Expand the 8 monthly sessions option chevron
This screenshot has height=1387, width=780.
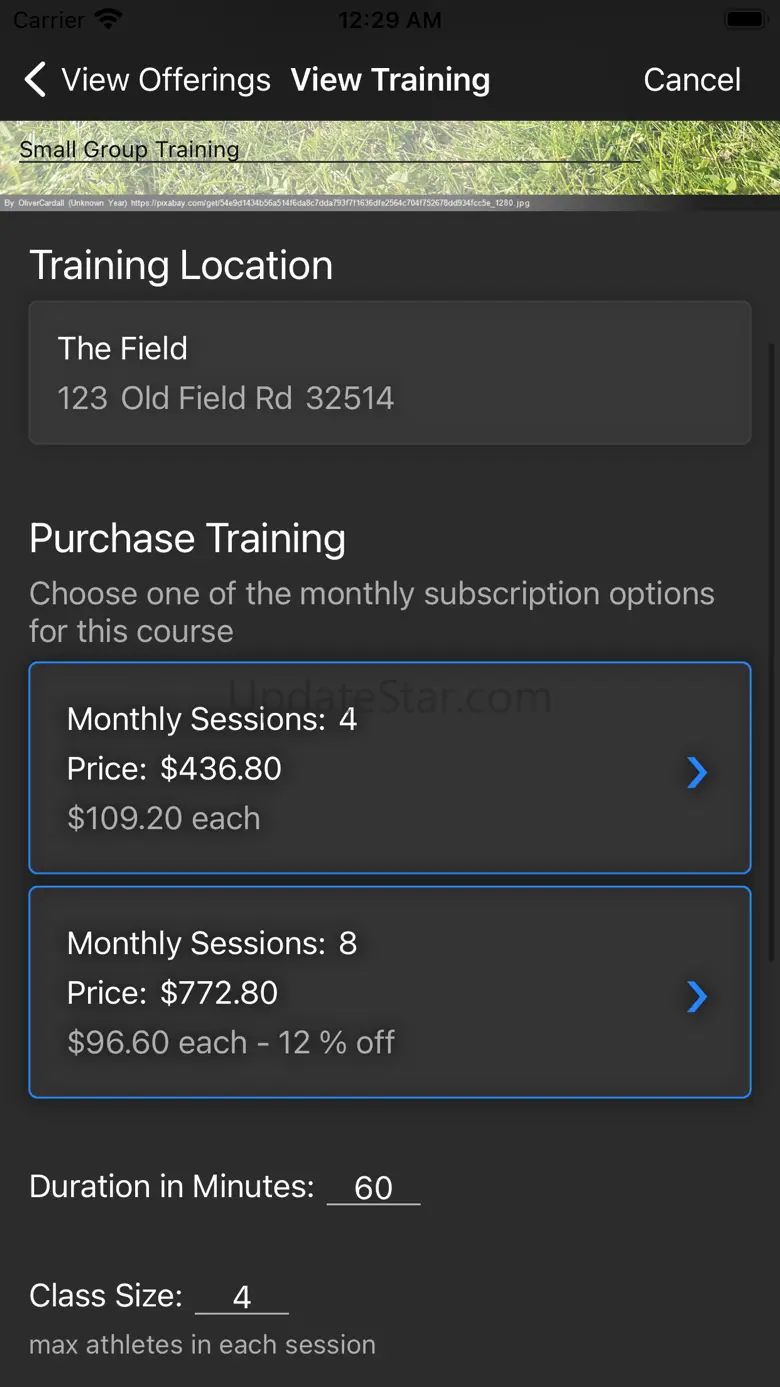[x=697, y=996]
